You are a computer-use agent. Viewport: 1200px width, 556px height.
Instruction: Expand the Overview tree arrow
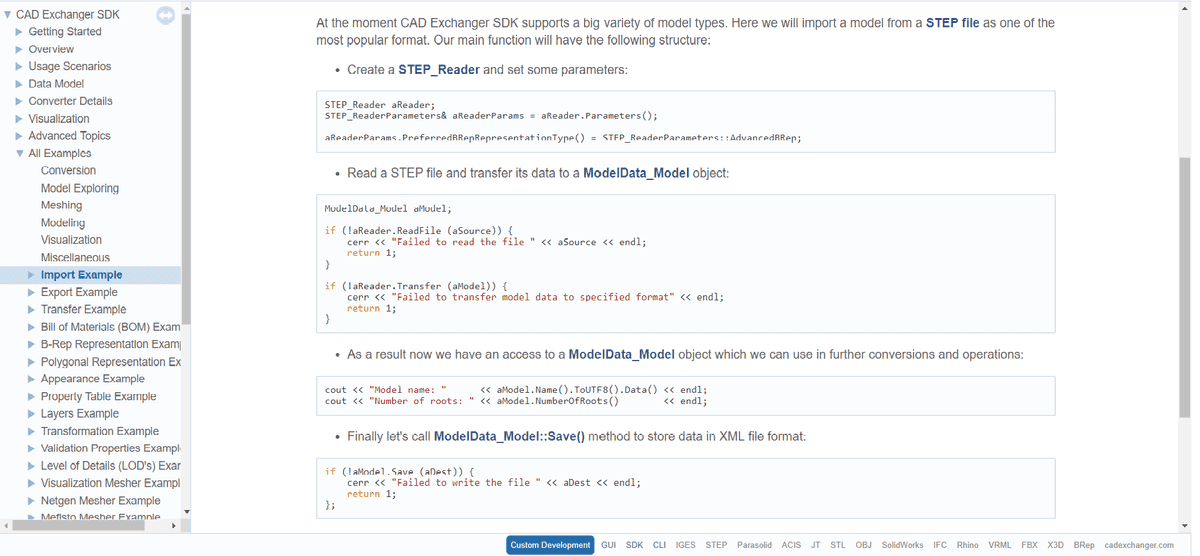19,49
